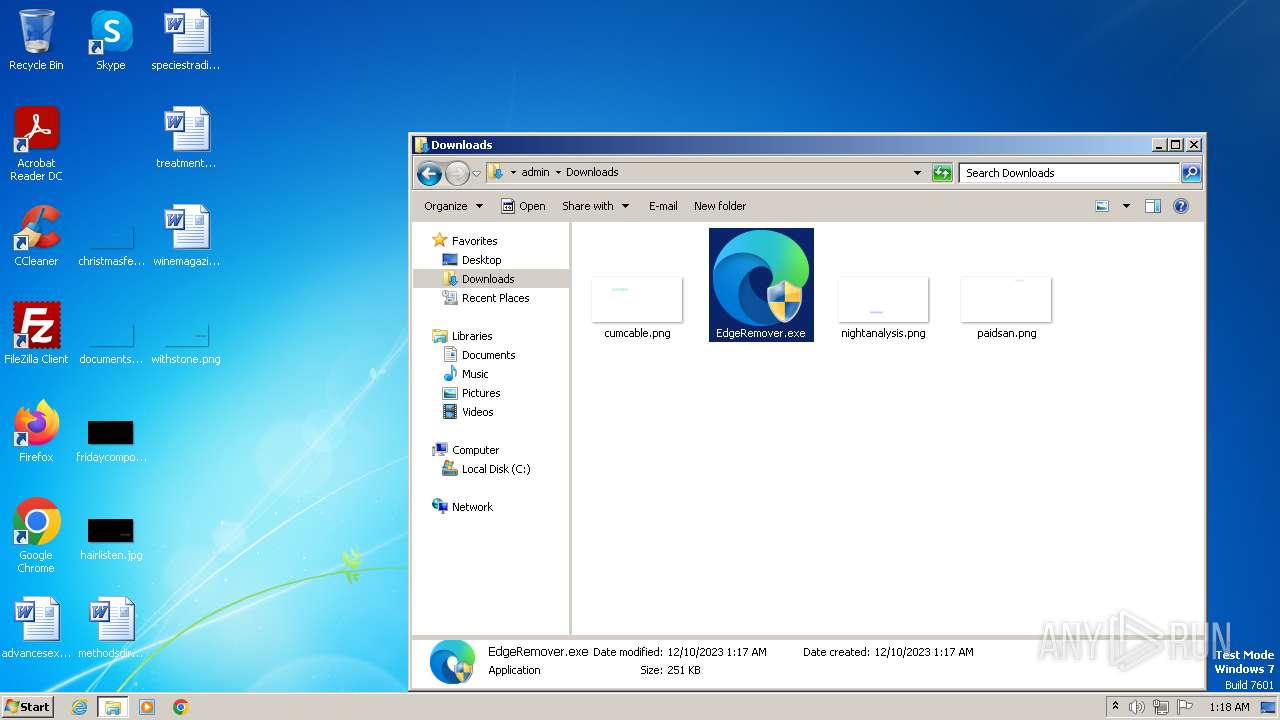Click the admin breadcrumb in address bar
This screenshot has width=1280, height=720.
[x=535, y=172]
